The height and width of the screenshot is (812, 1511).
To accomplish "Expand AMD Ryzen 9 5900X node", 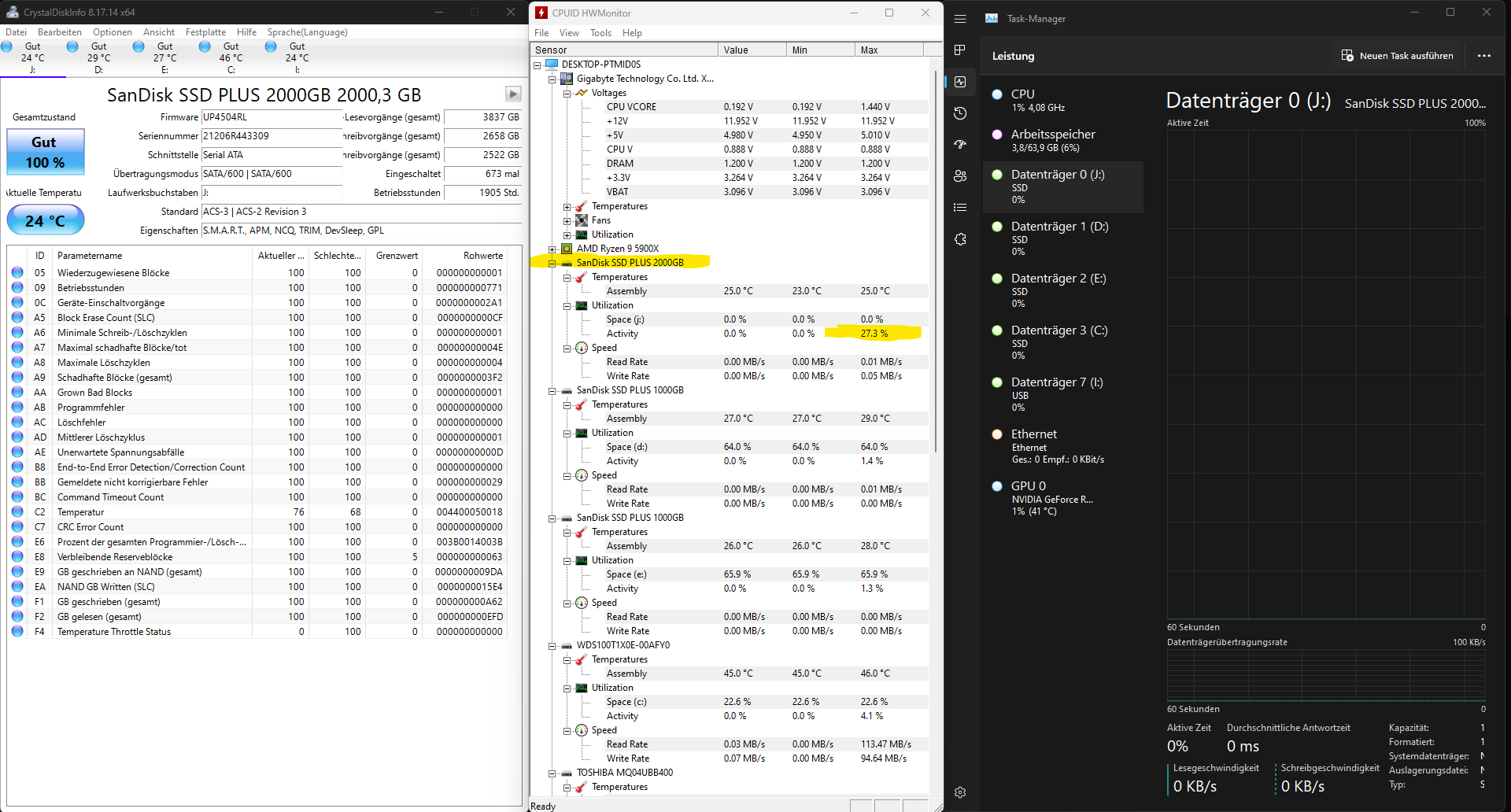I will [552, 249].
